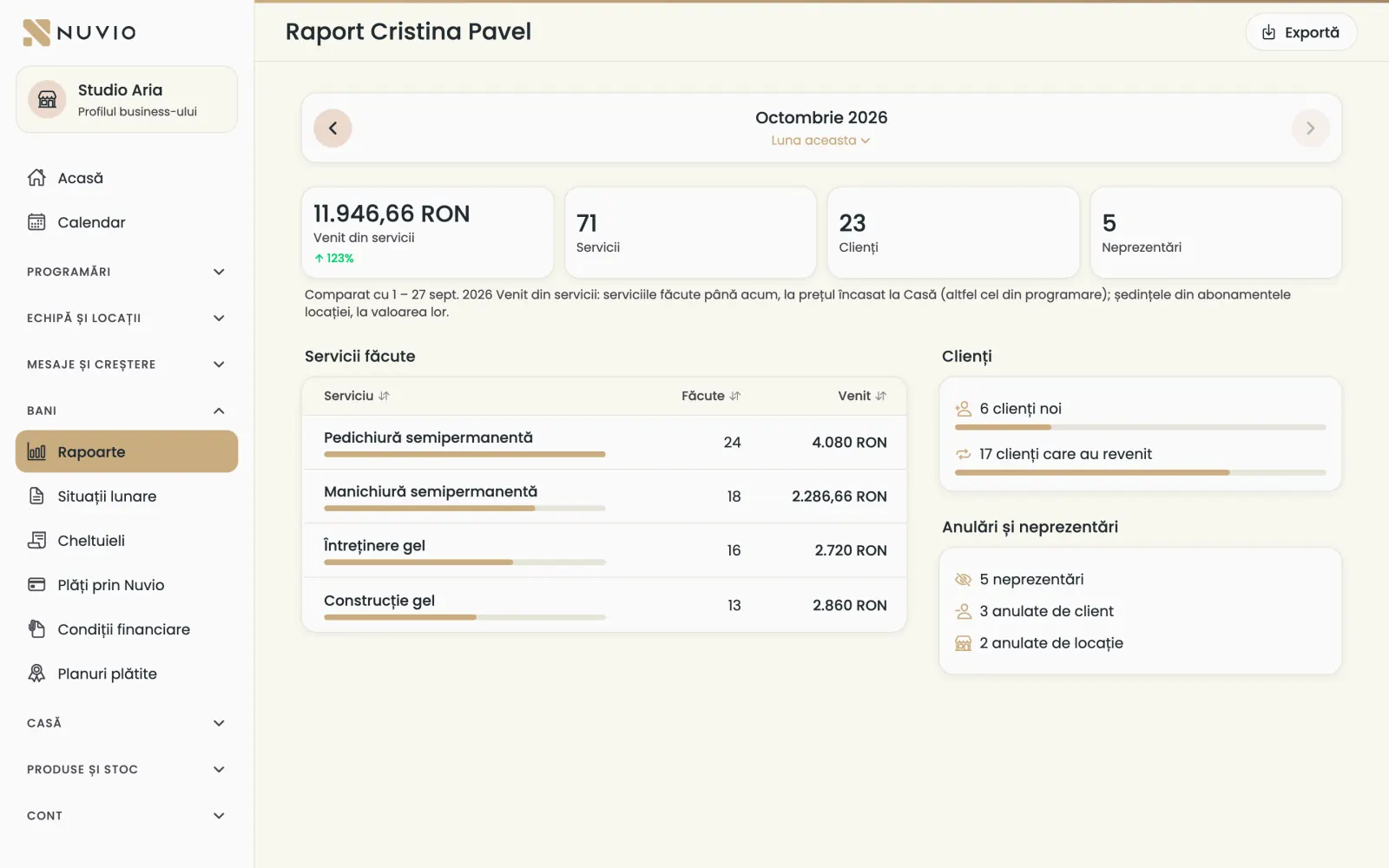This screenshot has width=1389, height=868.
Task: Expand the Mesaje și creștere section
Action: click(127, 365)
